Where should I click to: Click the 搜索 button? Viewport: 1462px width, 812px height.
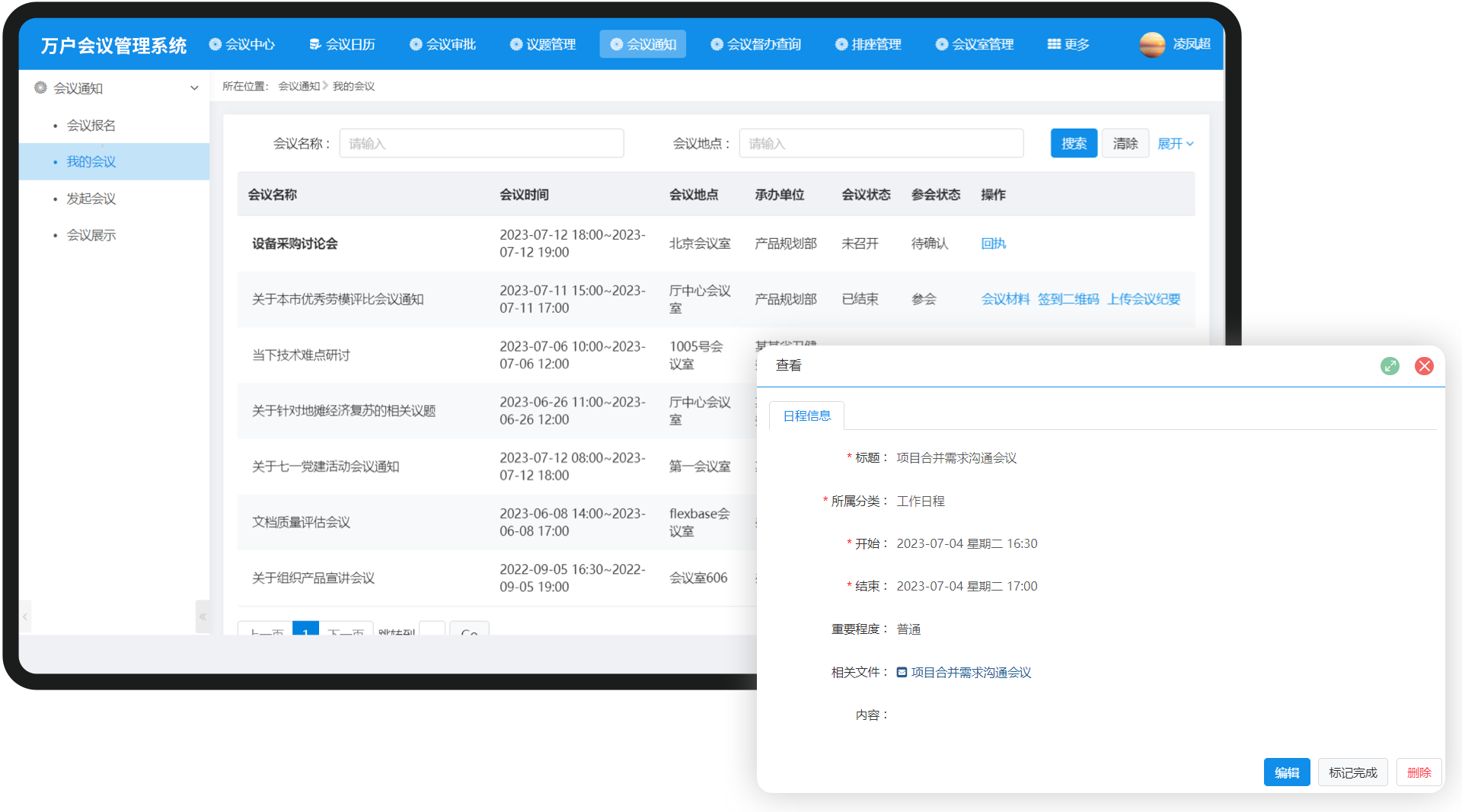1074,143
